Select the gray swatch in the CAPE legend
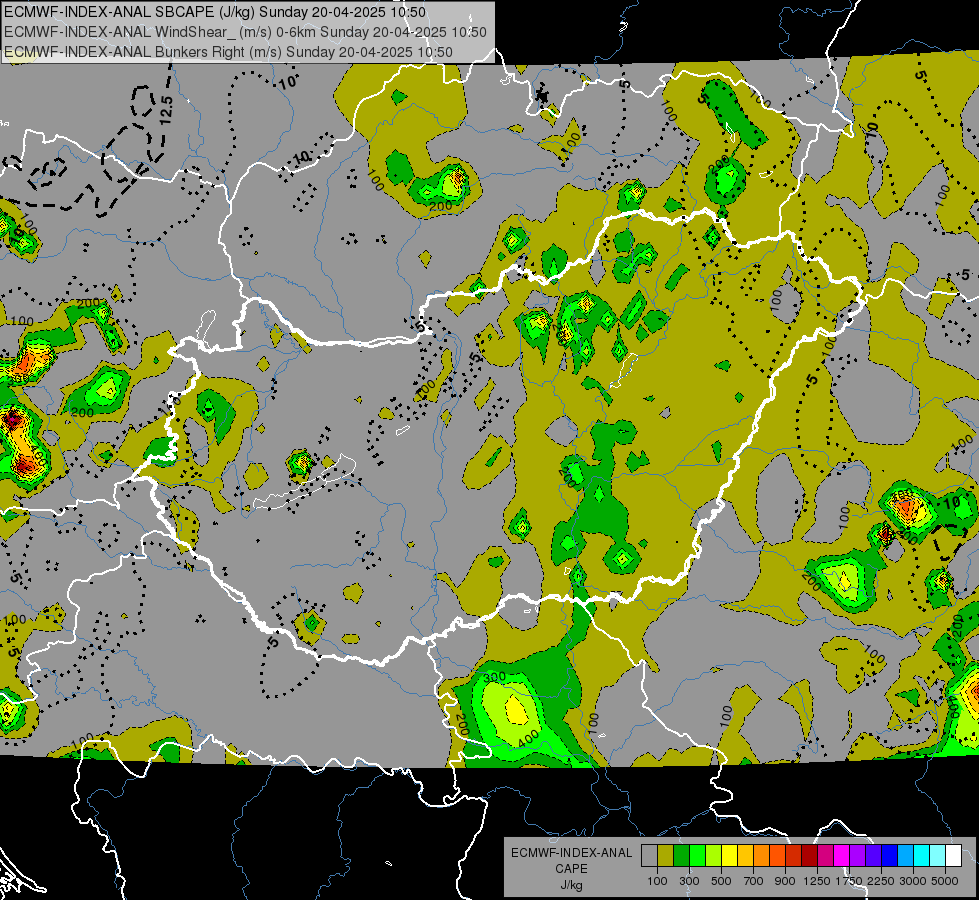Viewport: 979px width, 900px height. (x=649, y=856)
